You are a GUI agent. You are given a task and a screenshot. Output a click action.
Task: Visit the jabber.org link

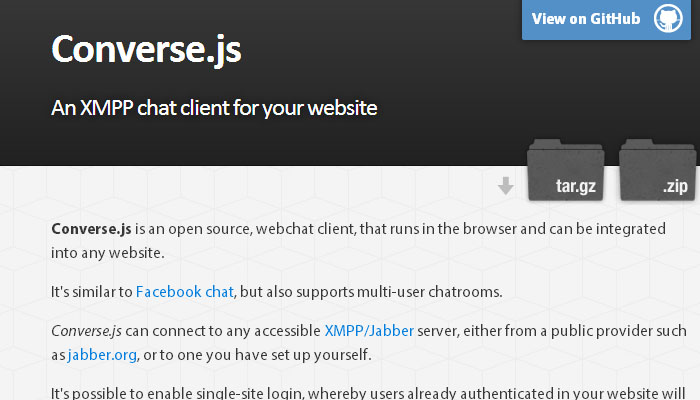(x=101, y=354)
